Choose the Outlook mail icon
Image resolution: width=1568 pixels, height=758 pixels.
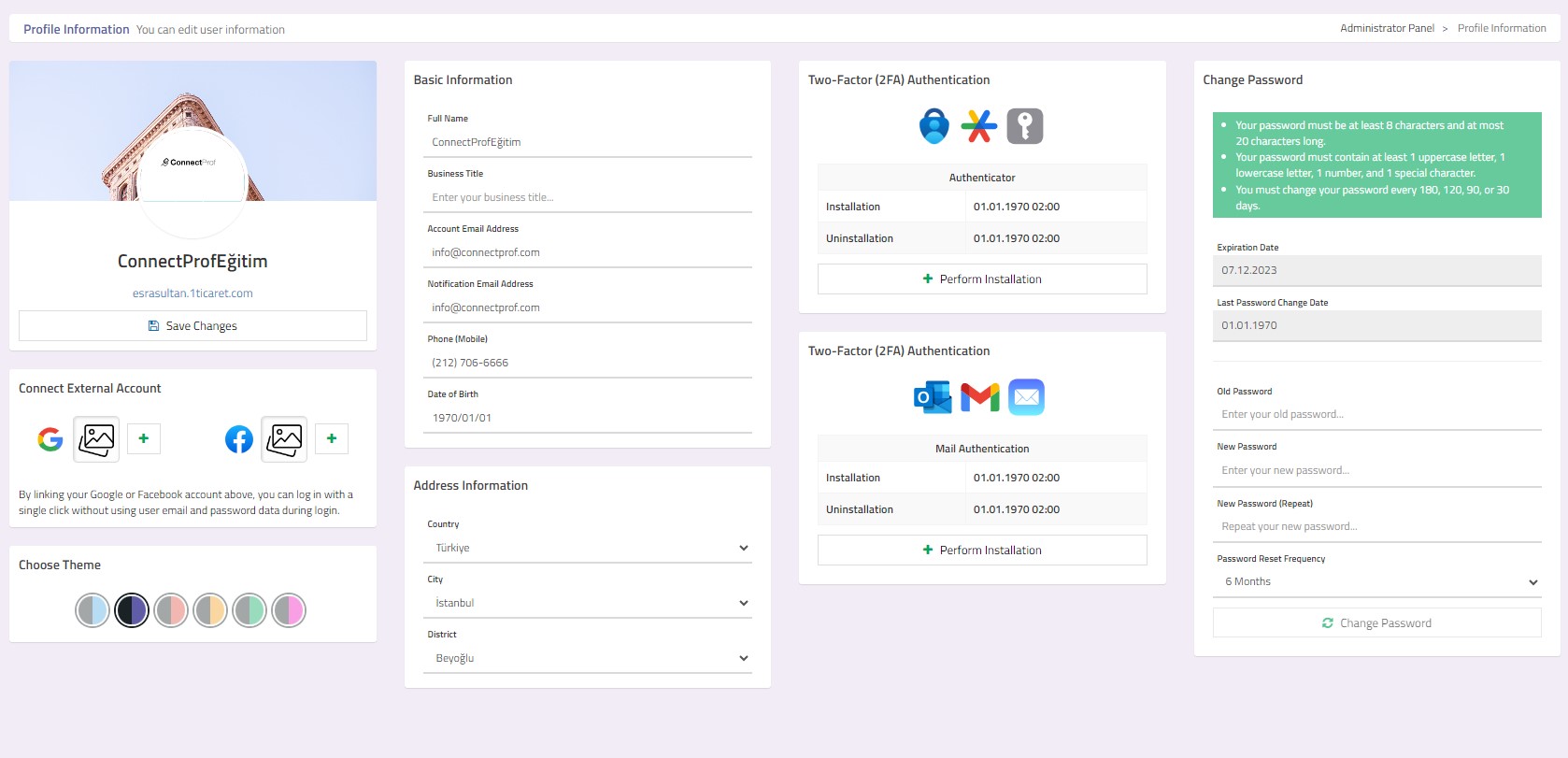pyautogui.click(x=933, y=397)
